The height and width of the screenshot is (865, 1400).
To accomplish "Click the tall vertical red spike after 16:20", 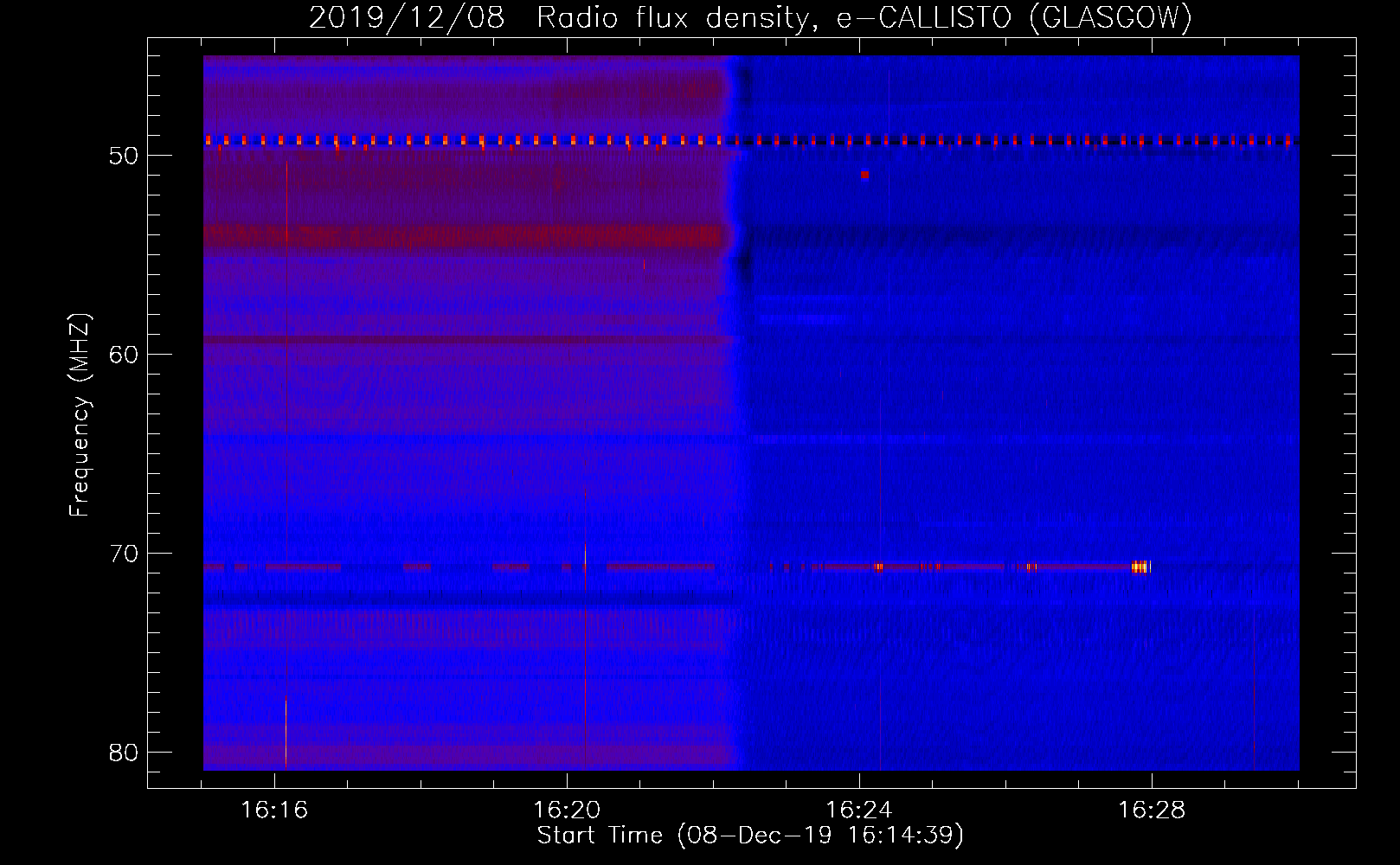I will point(585,629).
